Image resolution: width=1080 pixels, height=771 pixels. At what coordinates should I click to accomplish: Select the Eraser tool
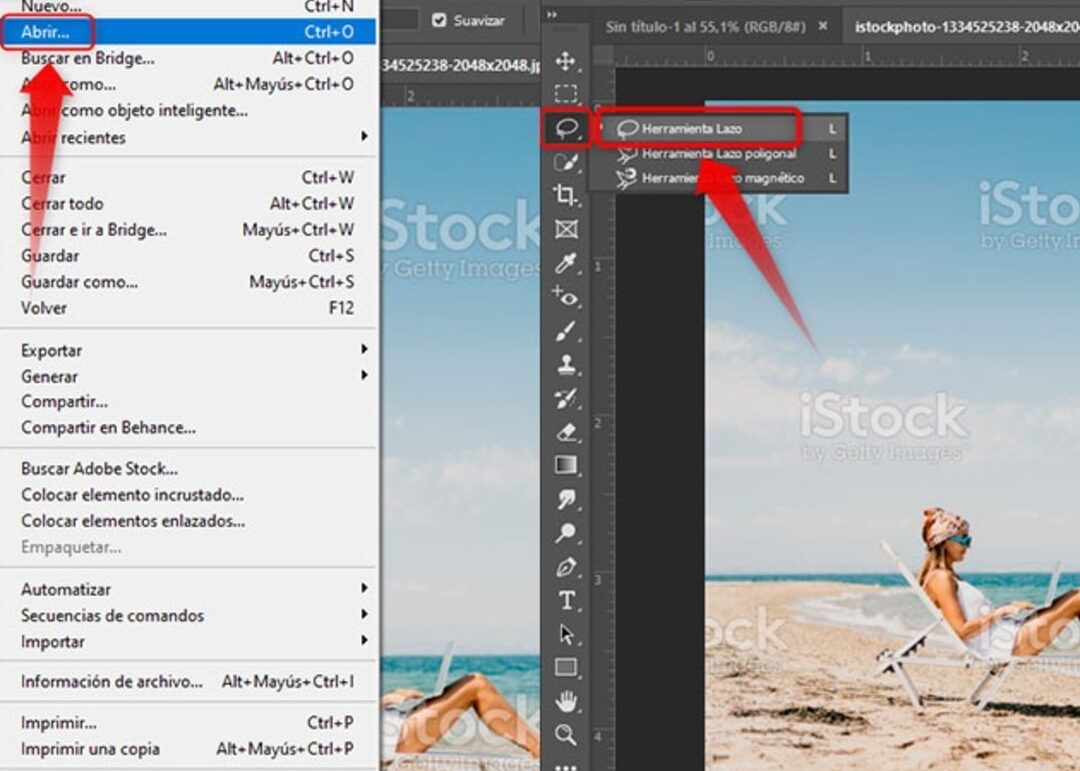tap(565, 432)
